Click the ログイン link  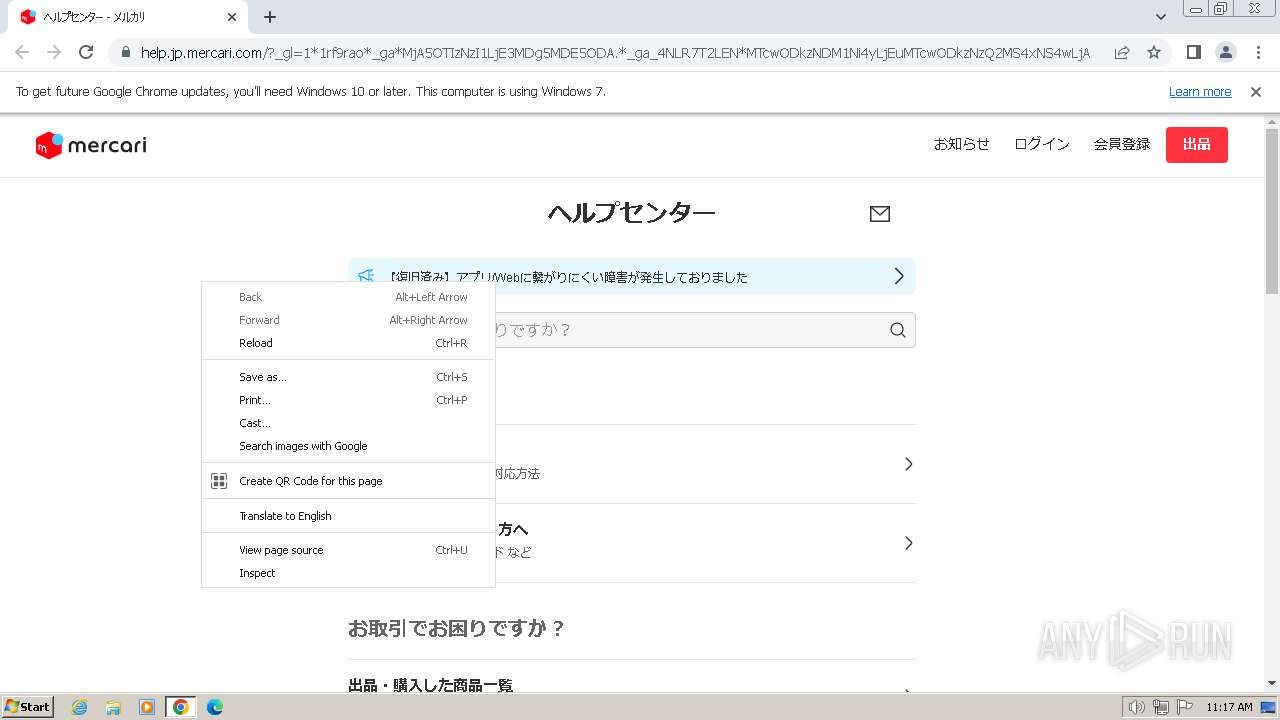tap(1042, 144)
